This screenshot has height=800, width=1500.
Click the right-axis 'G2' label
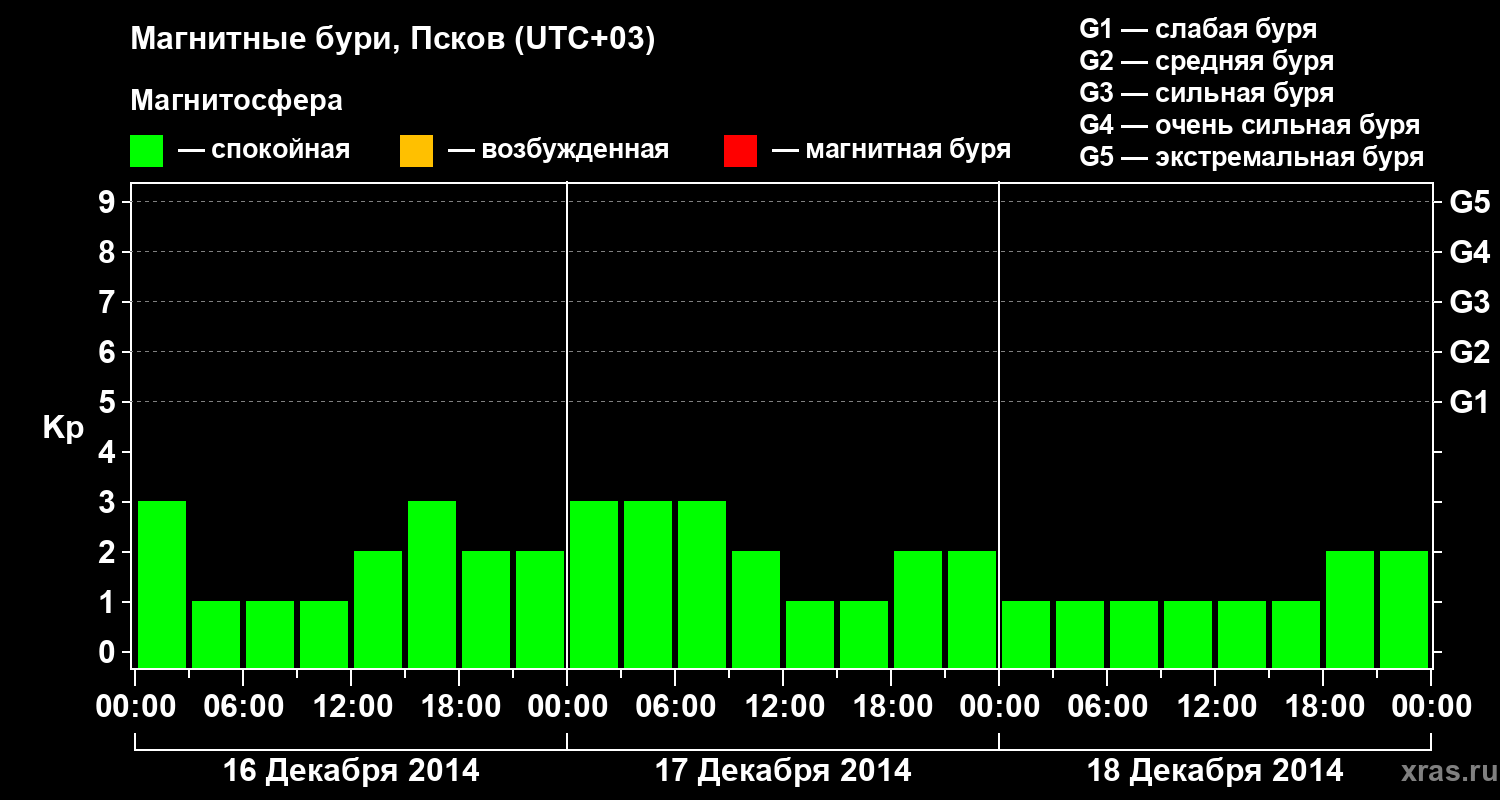point(1470,353)
